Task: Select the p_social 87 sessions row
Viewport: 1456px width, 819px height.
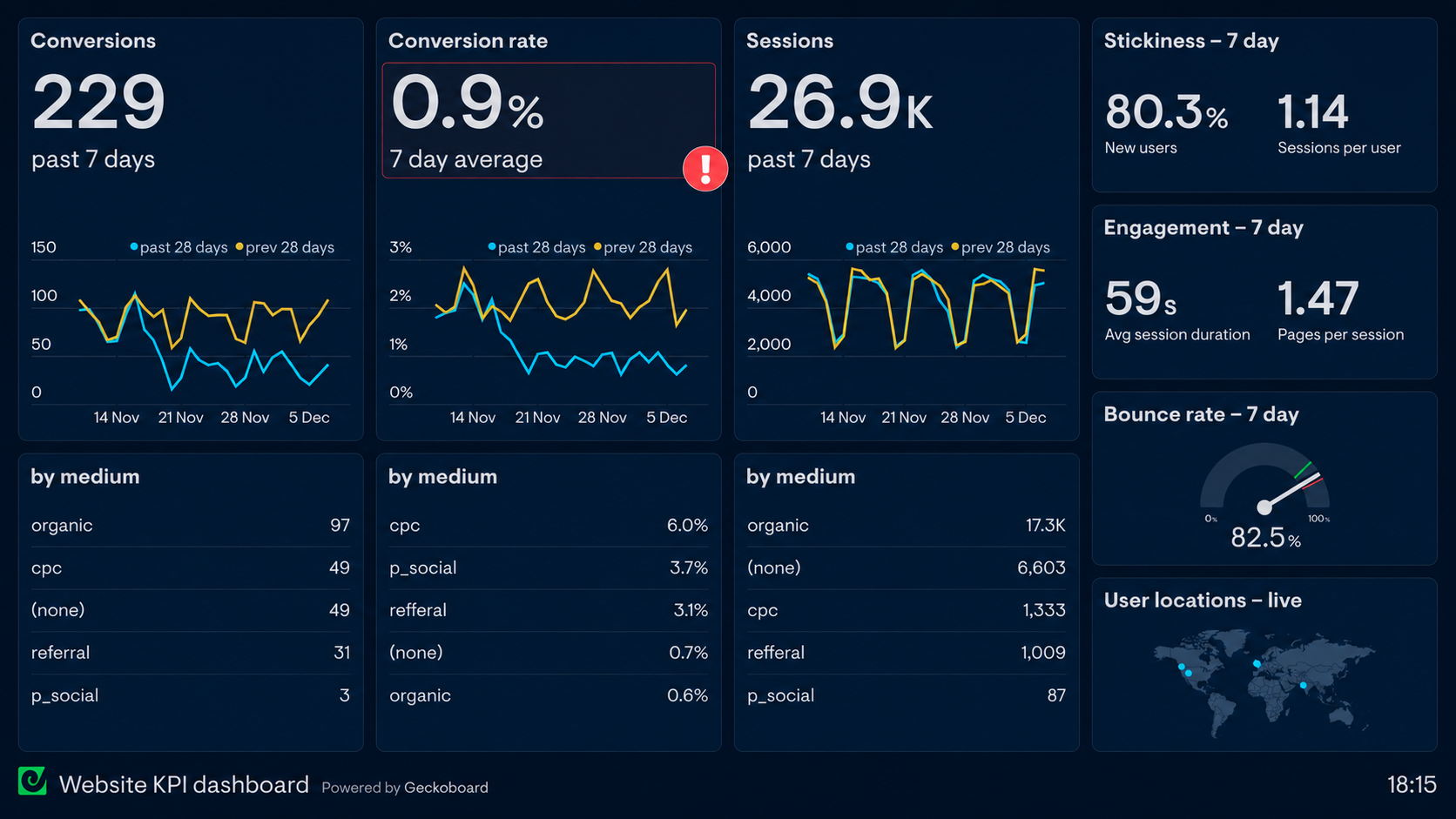Action: click(x=907, y=695)
